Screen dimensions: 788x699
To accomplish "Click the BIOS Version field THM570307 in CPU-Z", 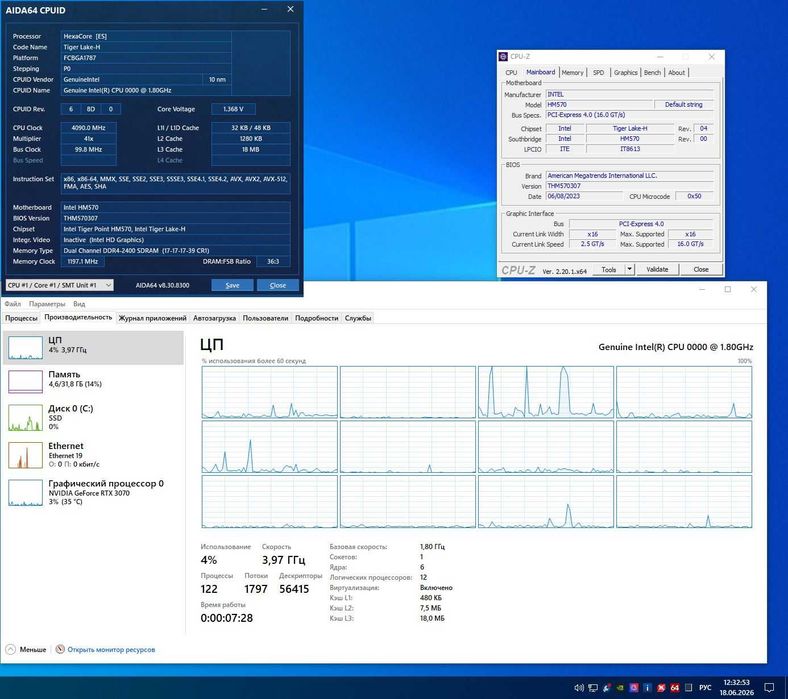I will tap(629, 186).
